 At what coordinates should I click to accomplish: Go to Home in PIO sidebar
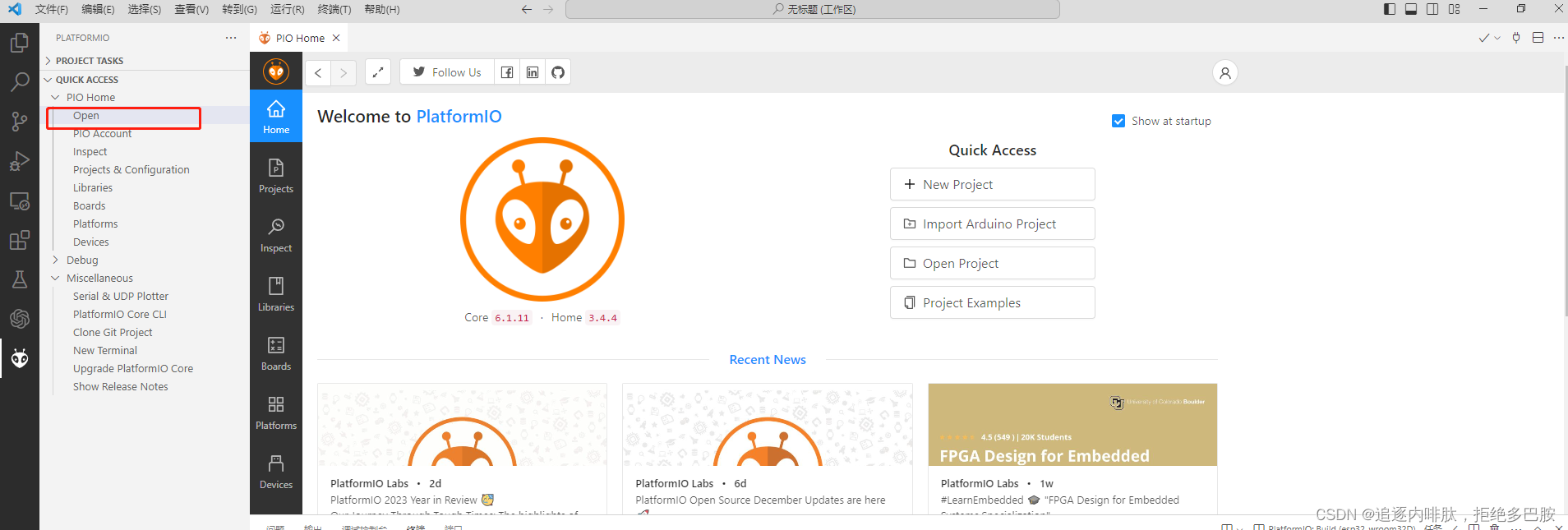click(276, 117)
